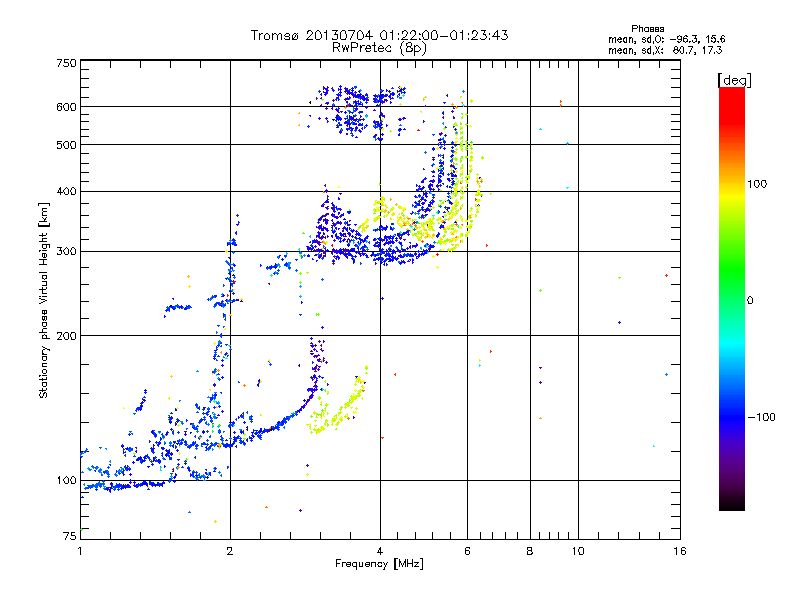Click the x-axis tick label '10'
Image resolution: width=800 pixels, height=600 pixels.
coord(578,551)
